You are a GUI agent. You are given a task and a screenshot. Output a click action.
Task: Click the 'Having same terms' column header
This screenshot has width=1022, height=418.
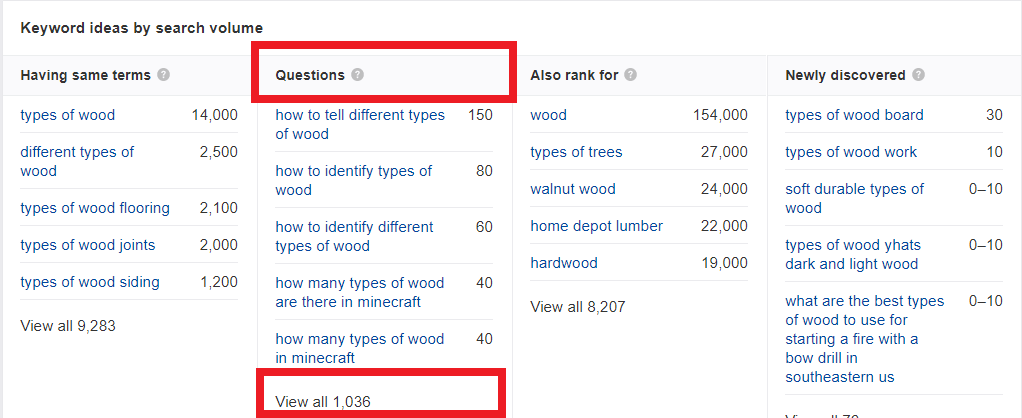(85, 75)
